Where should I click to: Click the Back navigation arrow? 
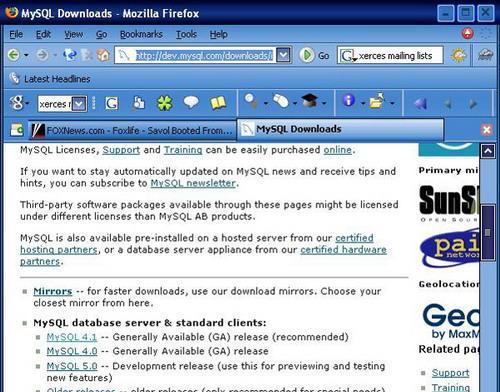(x=13, y=55)
